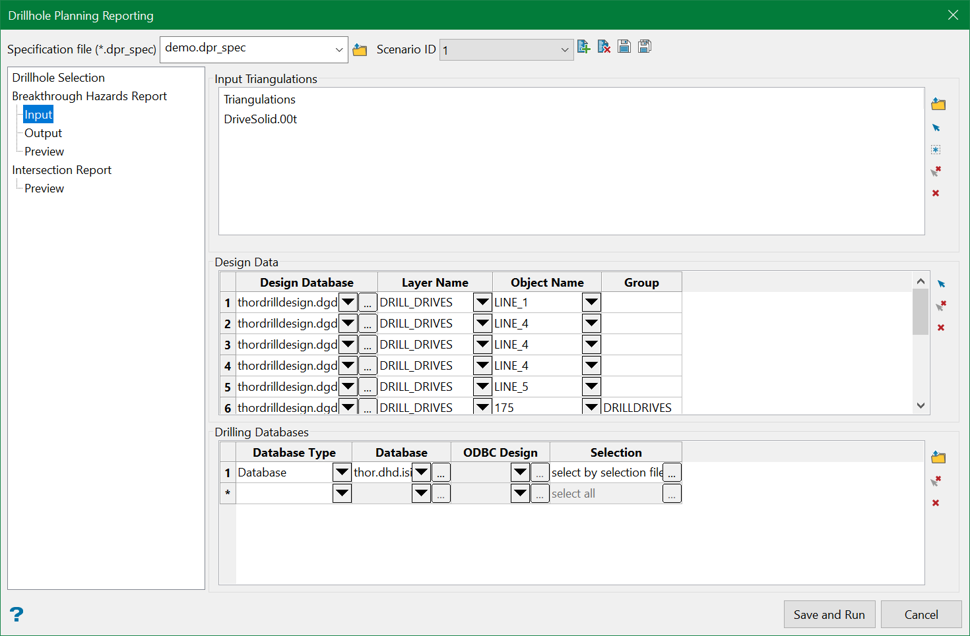Image resolution: width=970 pixels, height=636 pixels.
Task: Click browse folder icon beside Input Triangulations
Action: coord(938,104)
